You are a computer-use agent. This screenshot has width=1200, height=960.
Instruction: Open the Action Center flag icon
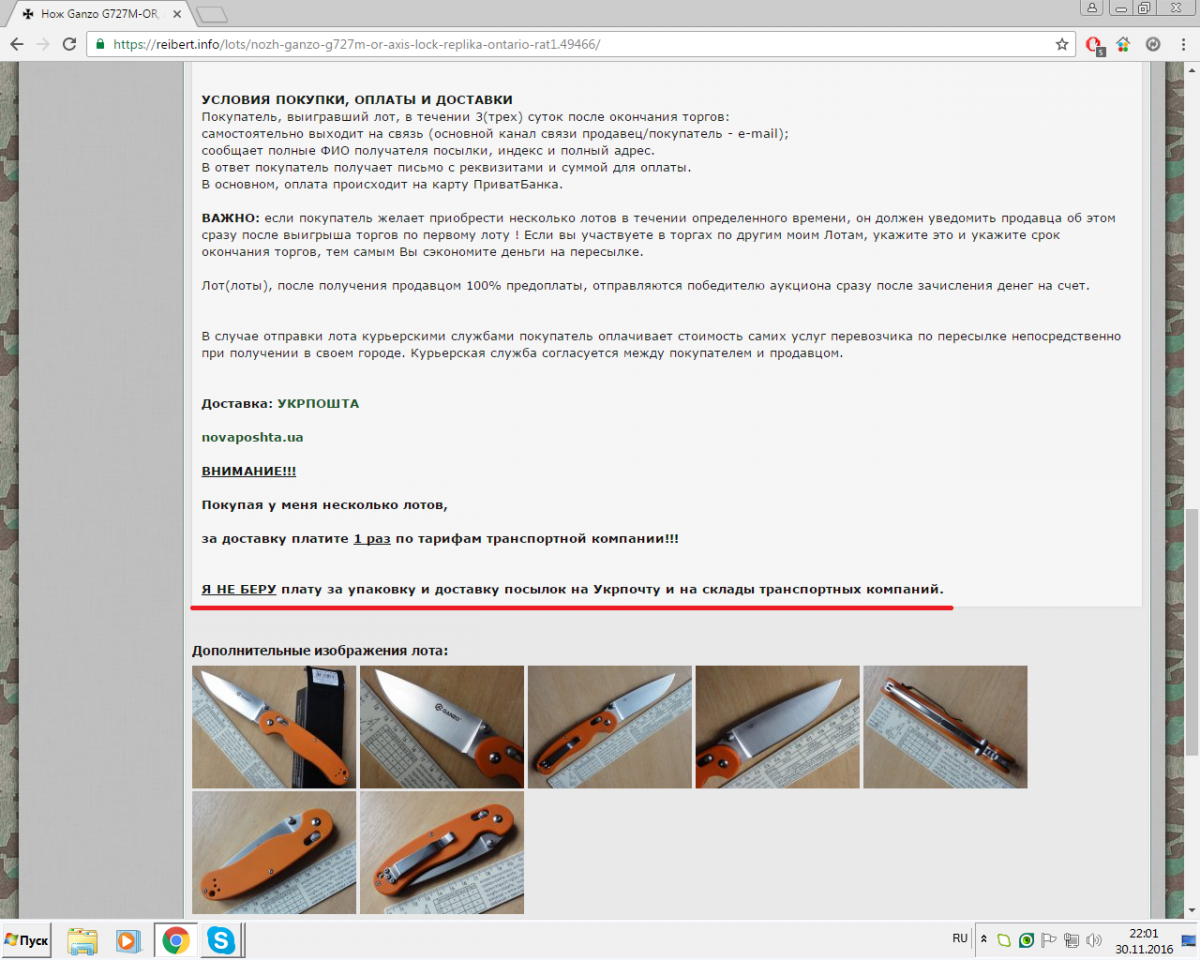[x=1049, y=940]
